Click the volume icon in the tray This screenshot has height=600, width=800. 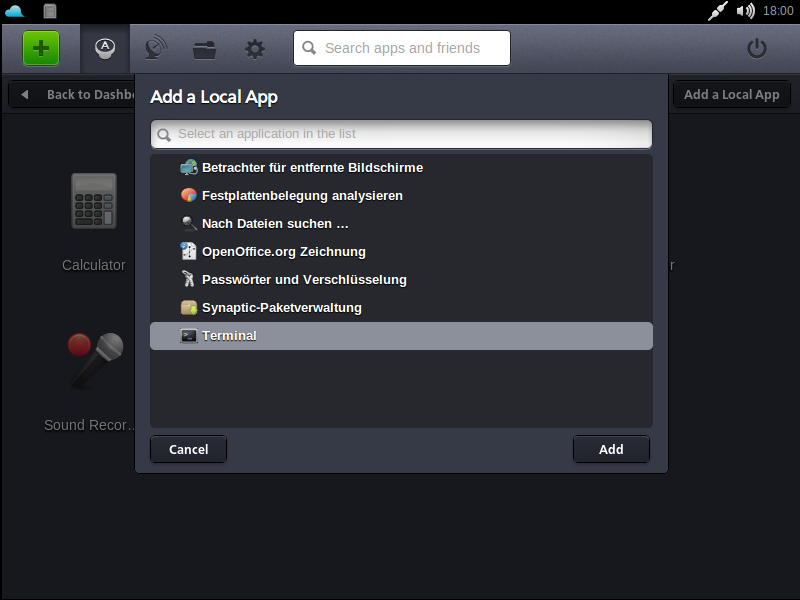744,12
